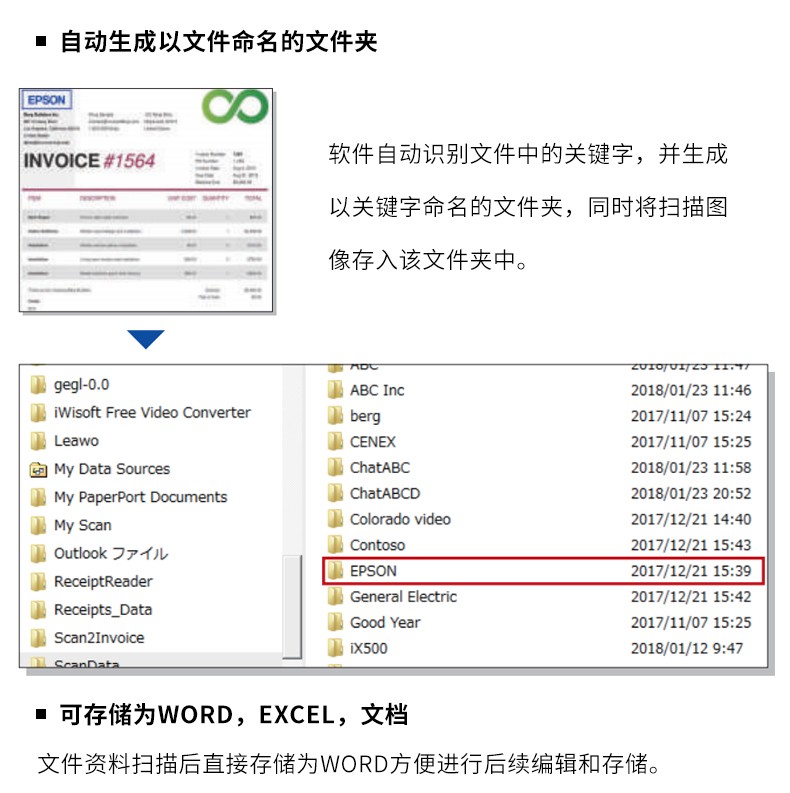This screenshot has width=790, height=793.
Task: Click the iX500 folder name
Action: pyautogui.click(x=369, y=648)
